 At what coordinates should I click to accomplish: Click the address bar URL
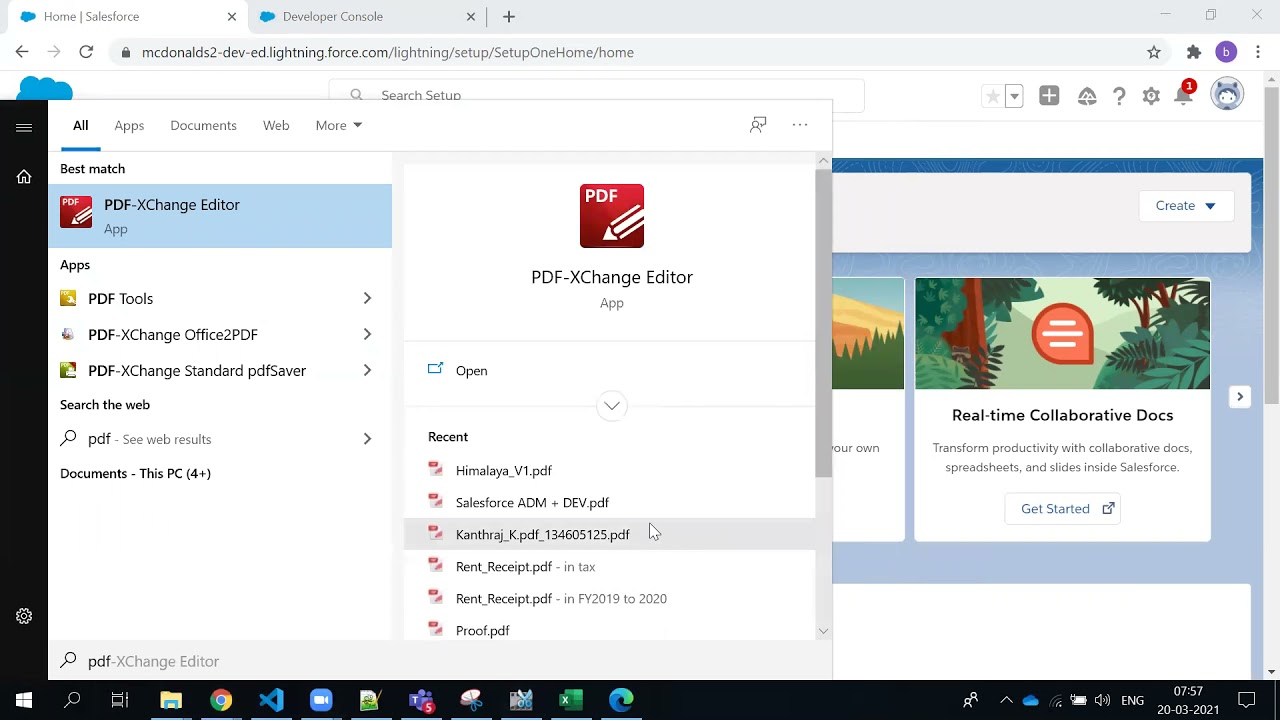[x=388, y=52]
